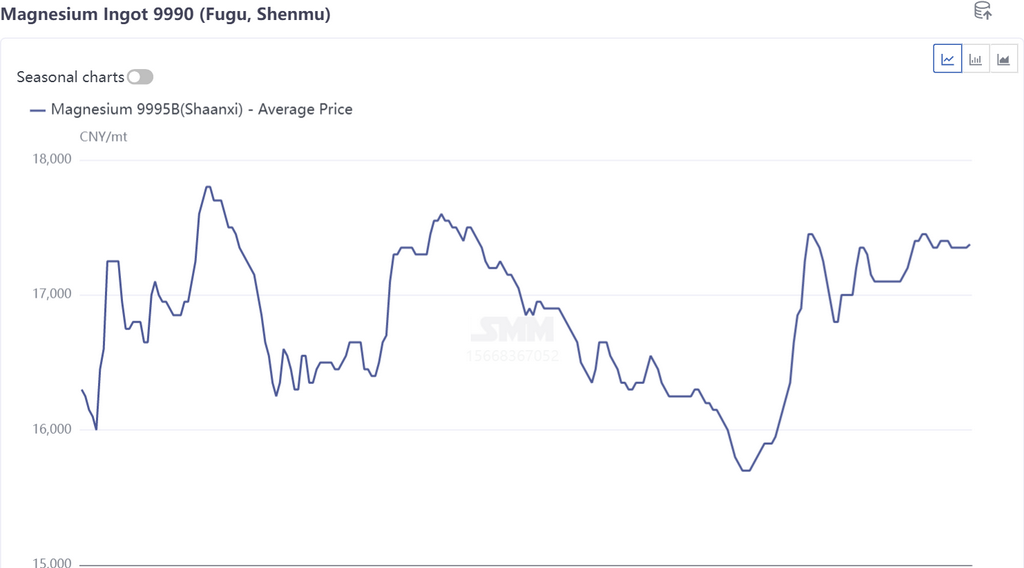The height and width of the screenshot is (568, 1024).
Task: Click the blue legend line marker
Action: [38, 110]
